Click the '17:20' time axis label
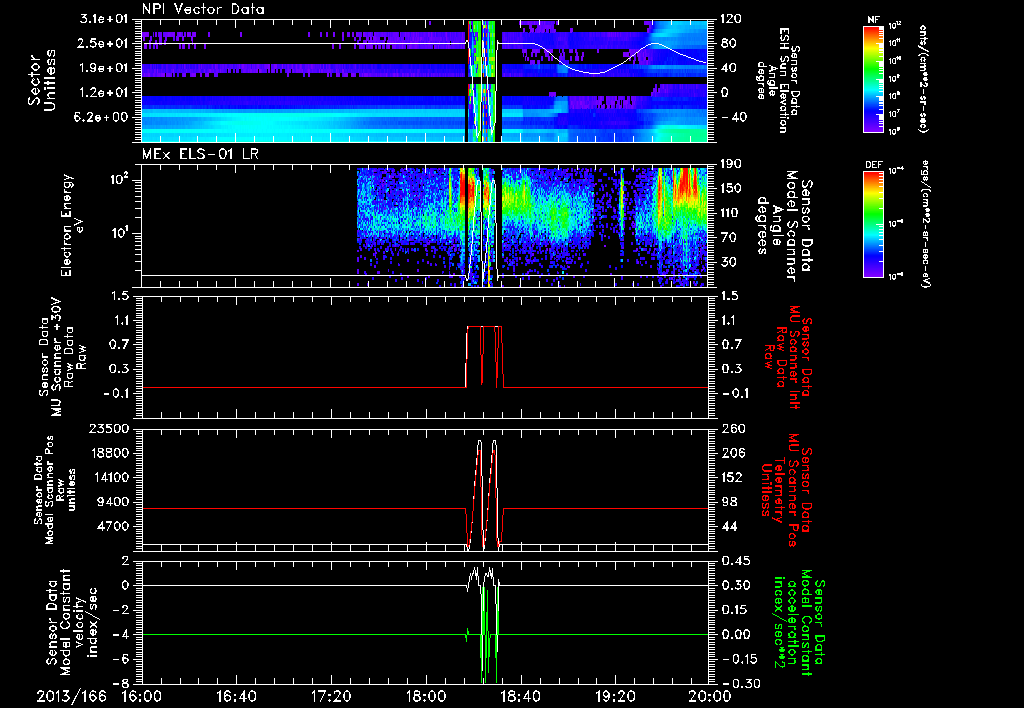 tap(331, 696)
